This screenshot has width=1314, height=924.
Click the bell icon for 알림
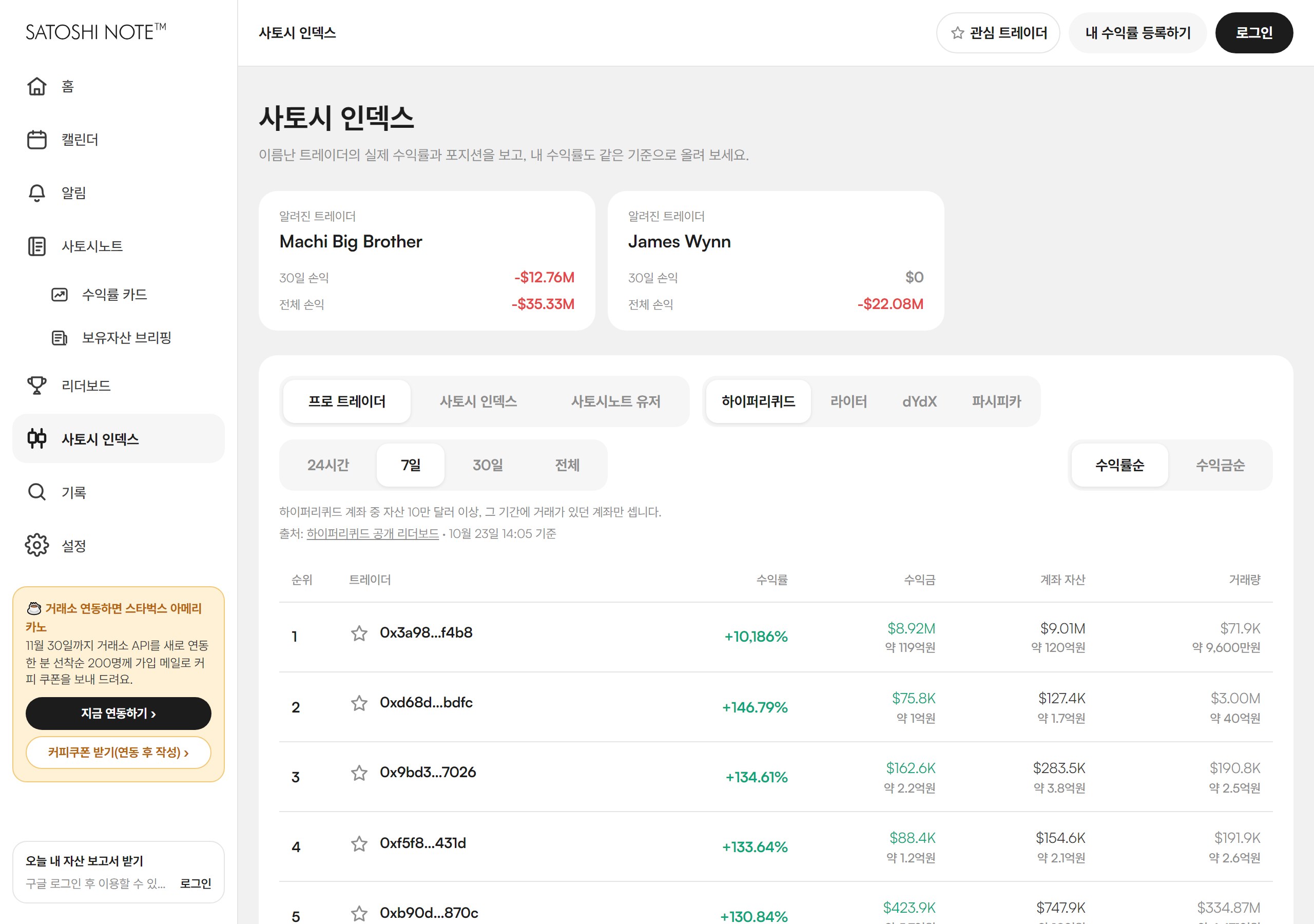(x=37, y=193)
